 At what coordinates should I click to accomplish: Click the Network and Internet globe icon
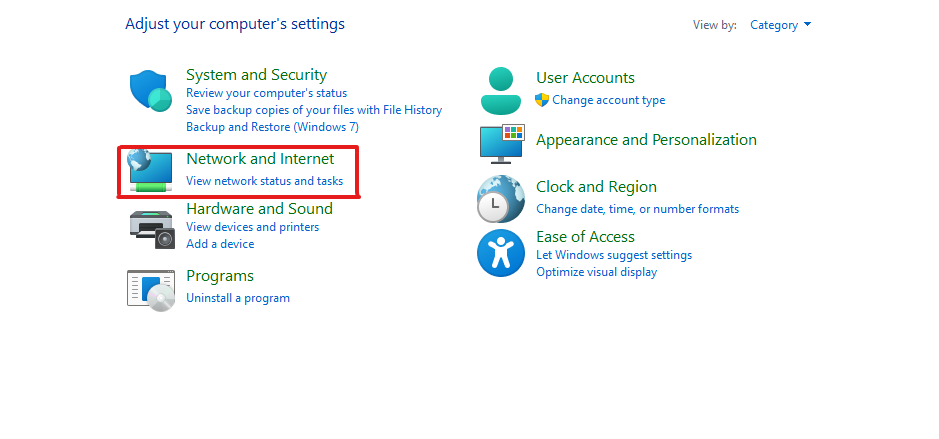(x=152, y=172)
